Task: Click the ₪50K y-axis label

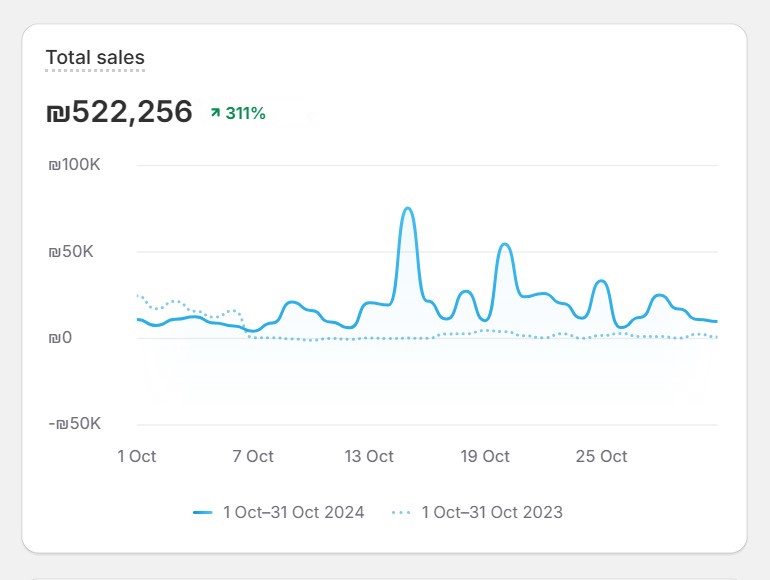Action: point(70,251)
